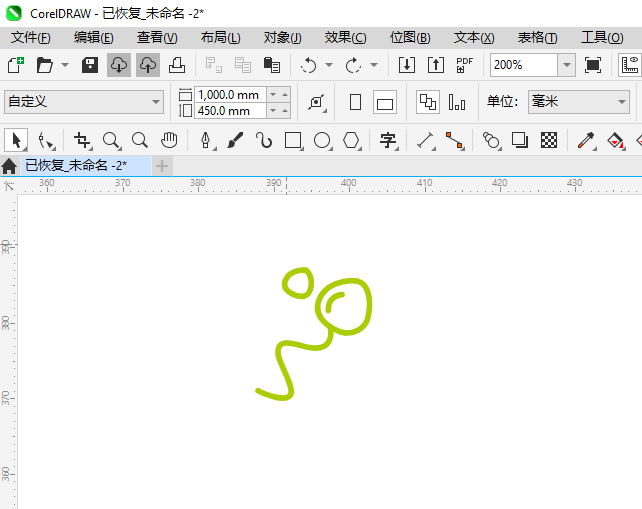Image resolution: width=642 pixels, height=509 pixels.
Task: Open the 效果(C) menu
Action: coord(345,37)
